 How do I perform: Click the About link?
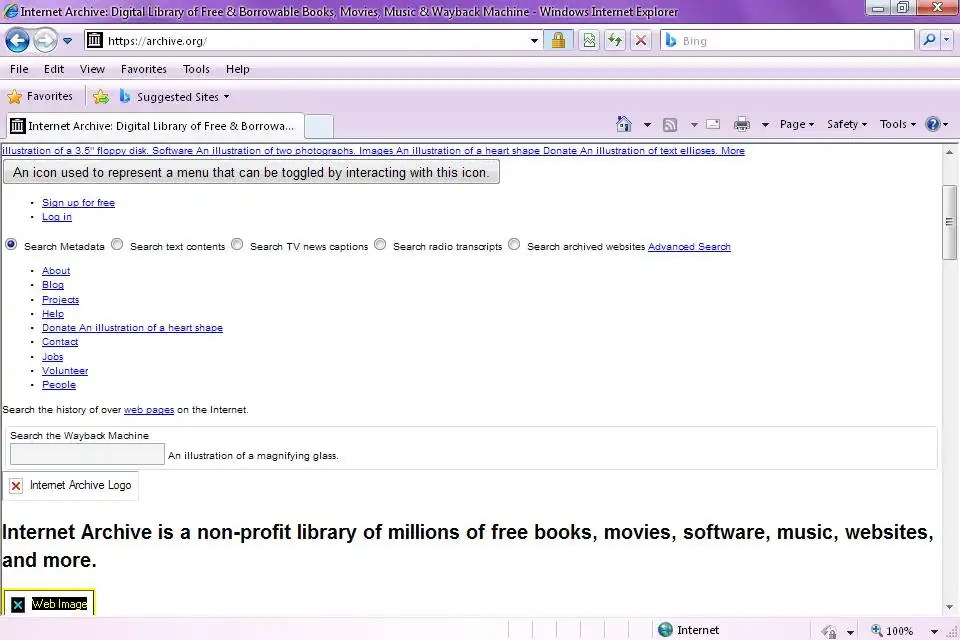[x=56, y=271]
